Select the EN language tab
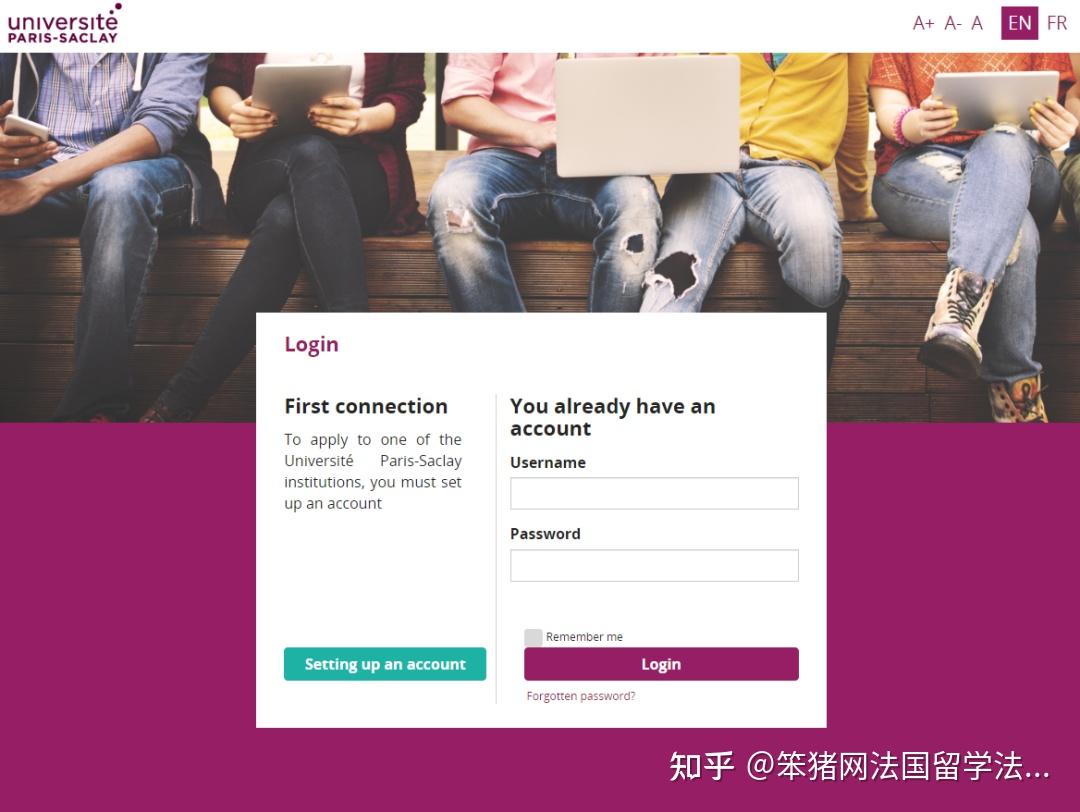 [1019, 22]
